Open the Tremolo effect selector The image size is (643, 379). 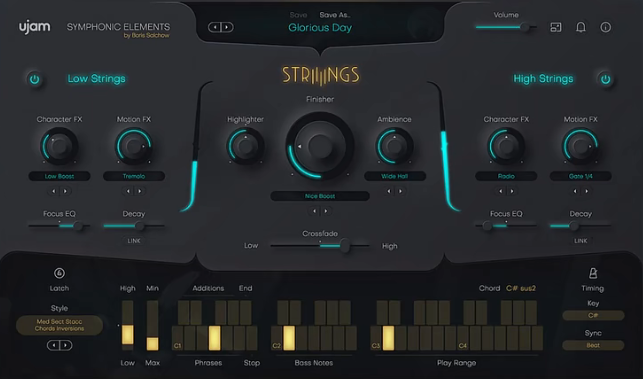tap(134, 176)
